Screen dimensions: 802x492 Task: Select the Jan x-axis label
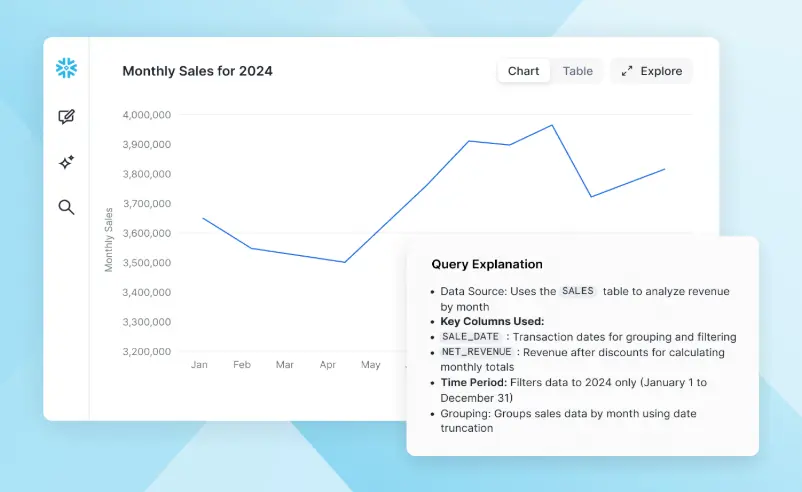point(199,365)
